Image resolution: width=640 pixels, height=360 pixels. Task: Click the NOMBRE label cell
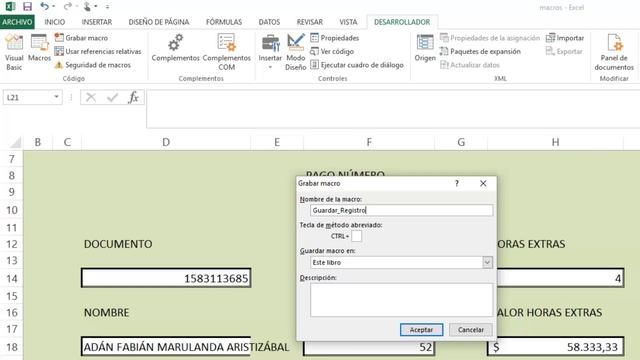pyautogui.click(x=107, y=313)
